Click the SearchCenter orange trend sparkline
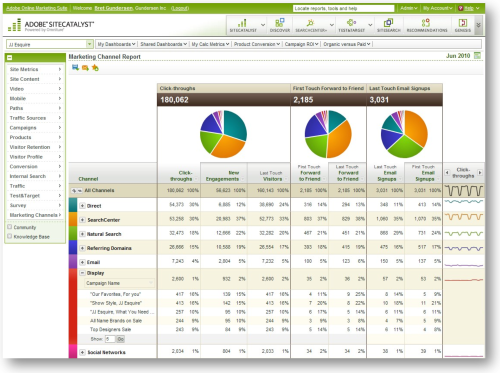This screenshot has width=500, height=373. [464, 217]
